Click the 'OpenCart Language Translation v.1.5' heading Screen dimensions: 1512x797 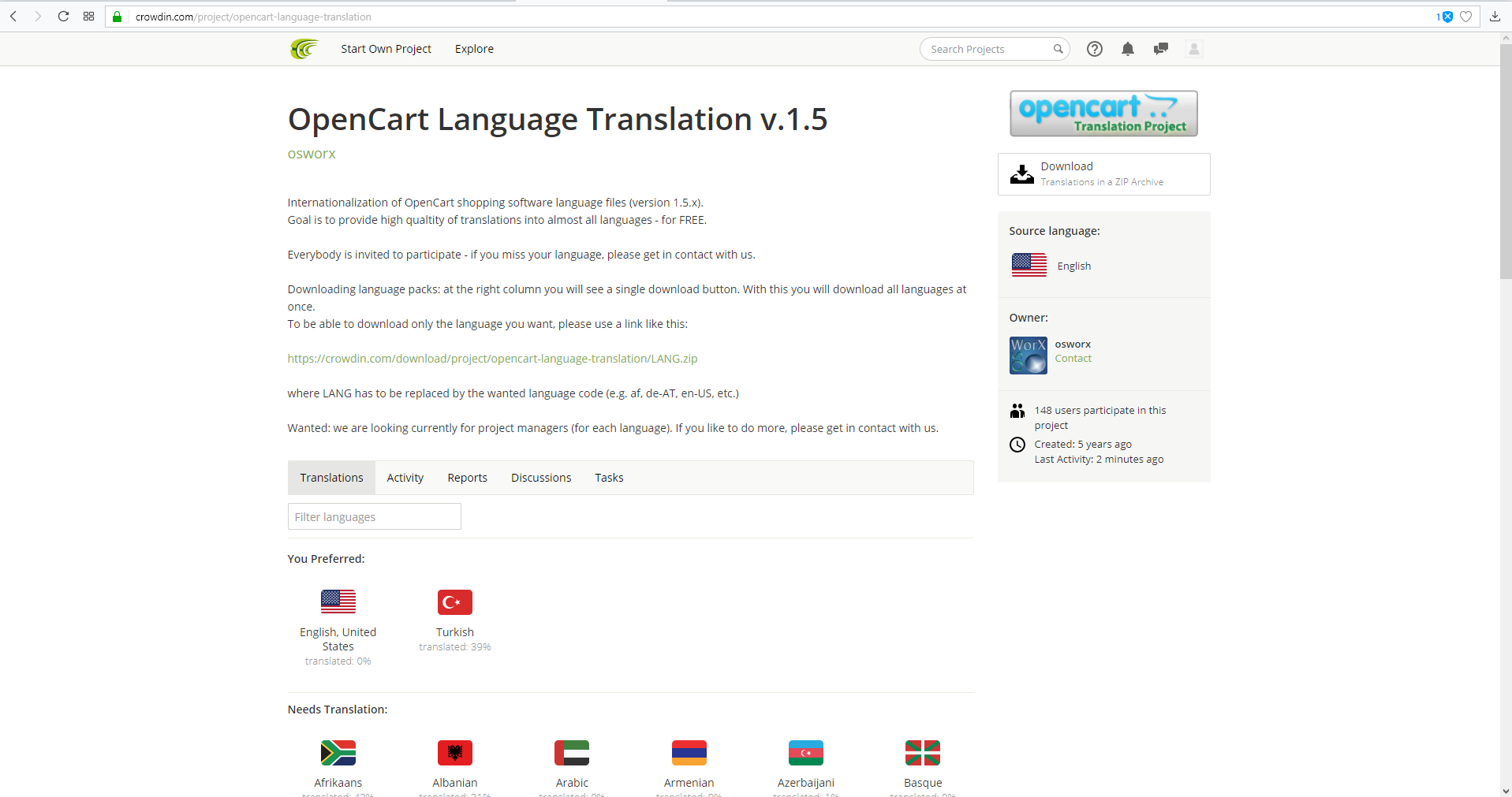coord(558,120)
